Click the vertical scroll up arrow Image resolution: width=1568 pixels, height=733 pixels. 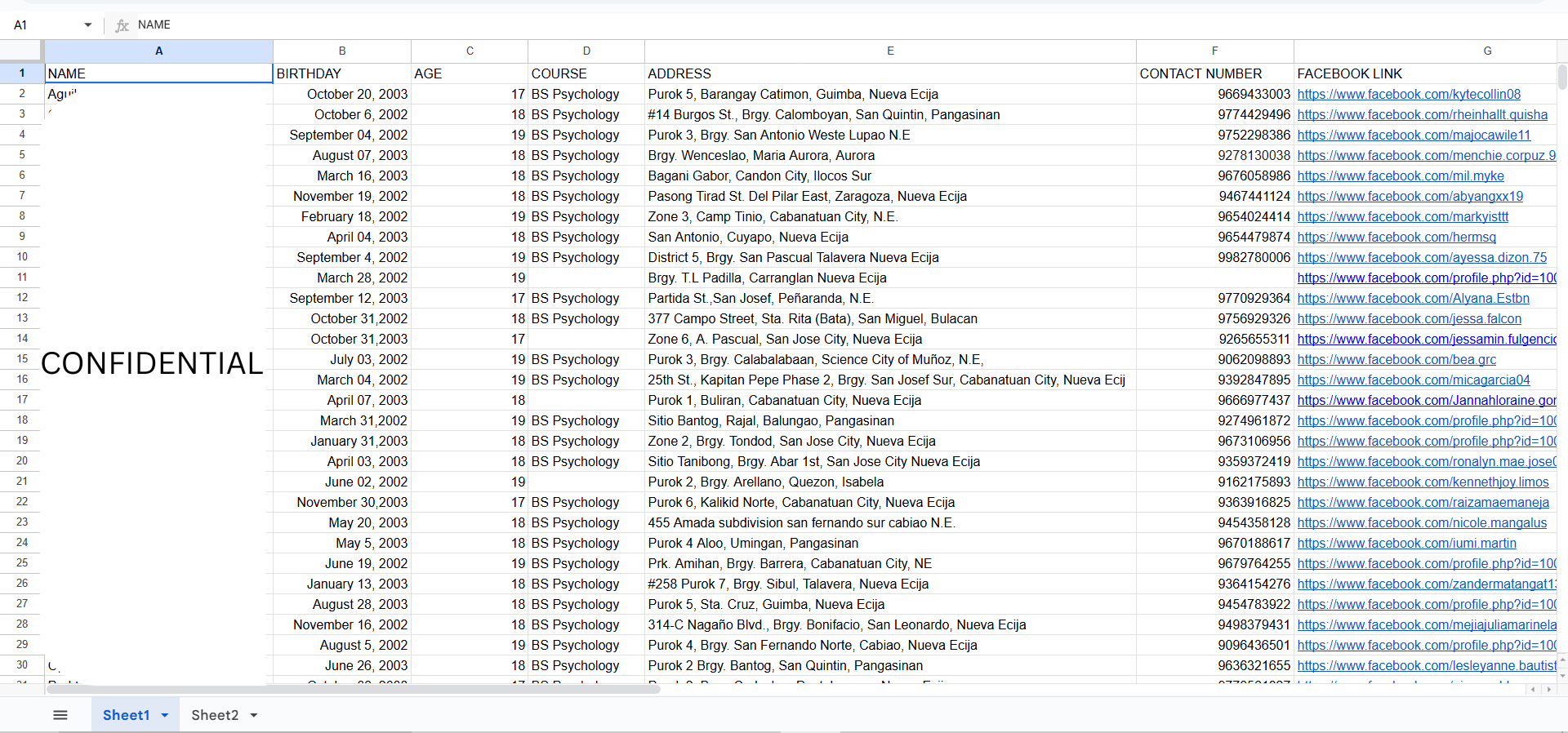(1562, 658)
